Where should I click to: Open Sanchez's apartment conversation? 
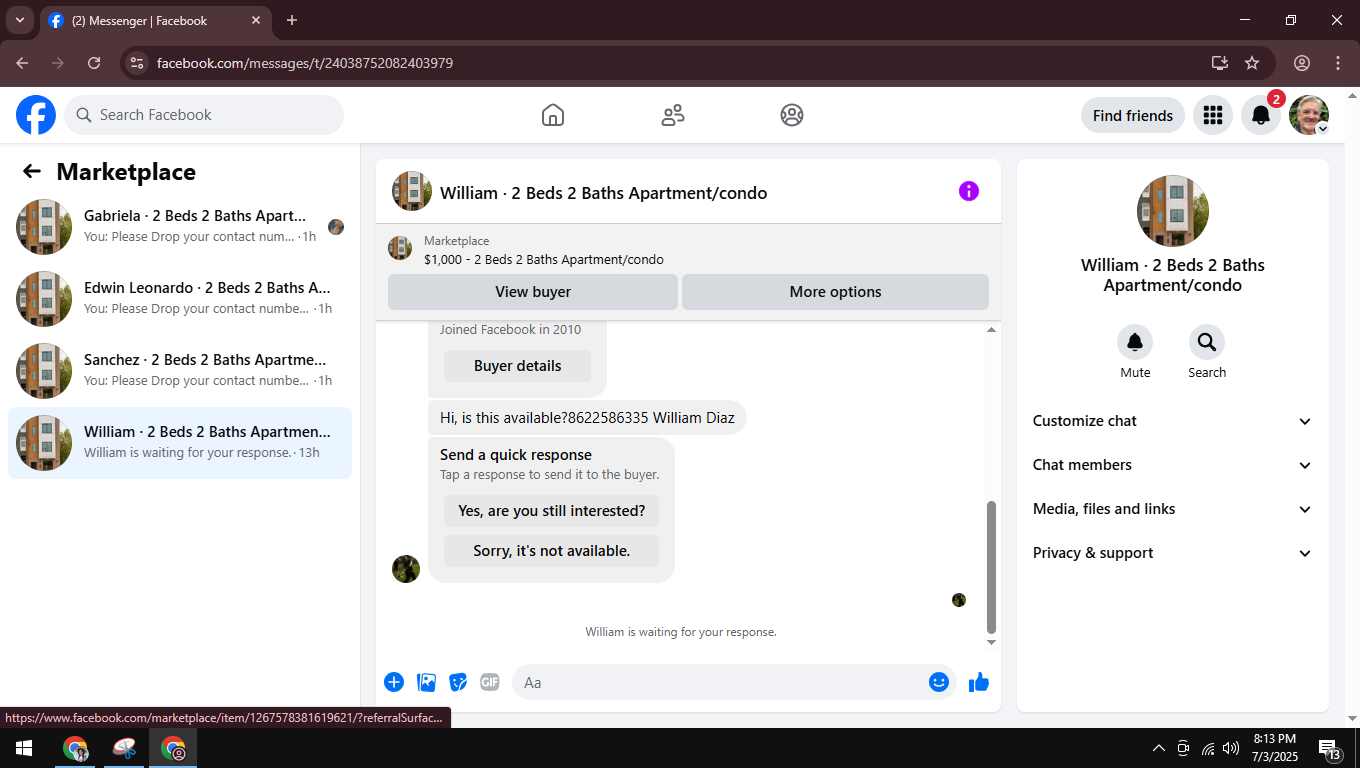pos(180,371)
